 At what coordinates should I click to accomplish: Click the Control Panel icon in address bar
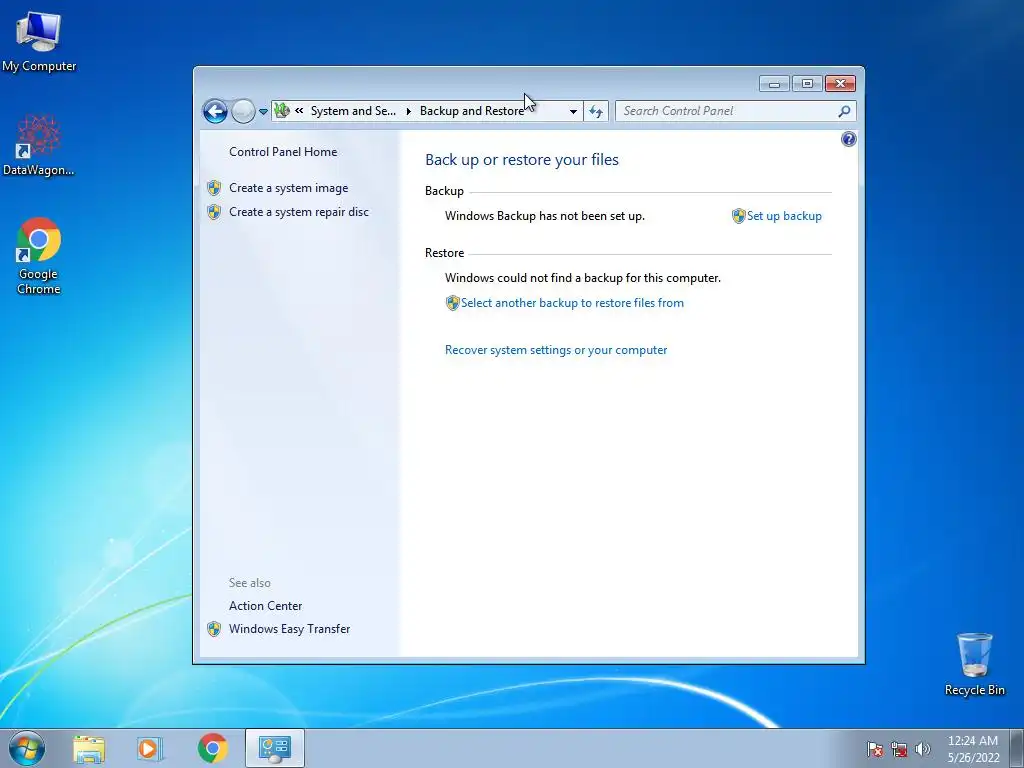281,110
